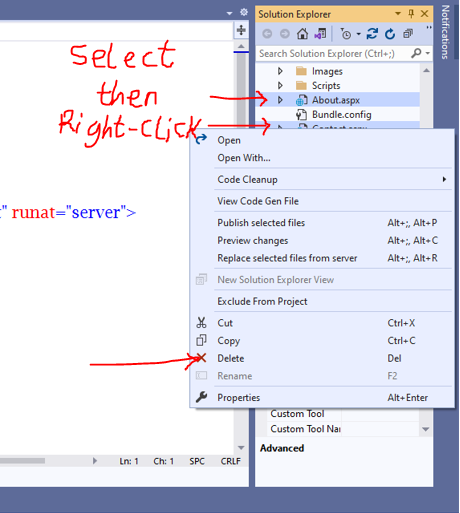Viewport: 460px width, 513px height.
Task: Click the editor split window handle icon
Action: [x=241, y=30]
